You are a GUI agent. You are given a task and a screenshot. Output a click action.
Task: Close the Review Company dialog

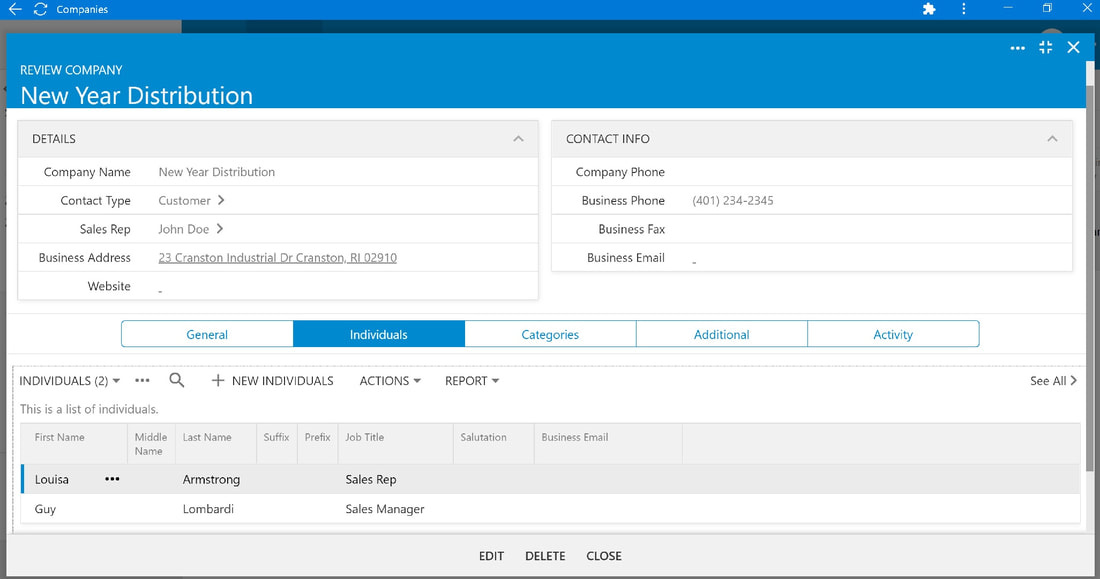pos(1073,47)
